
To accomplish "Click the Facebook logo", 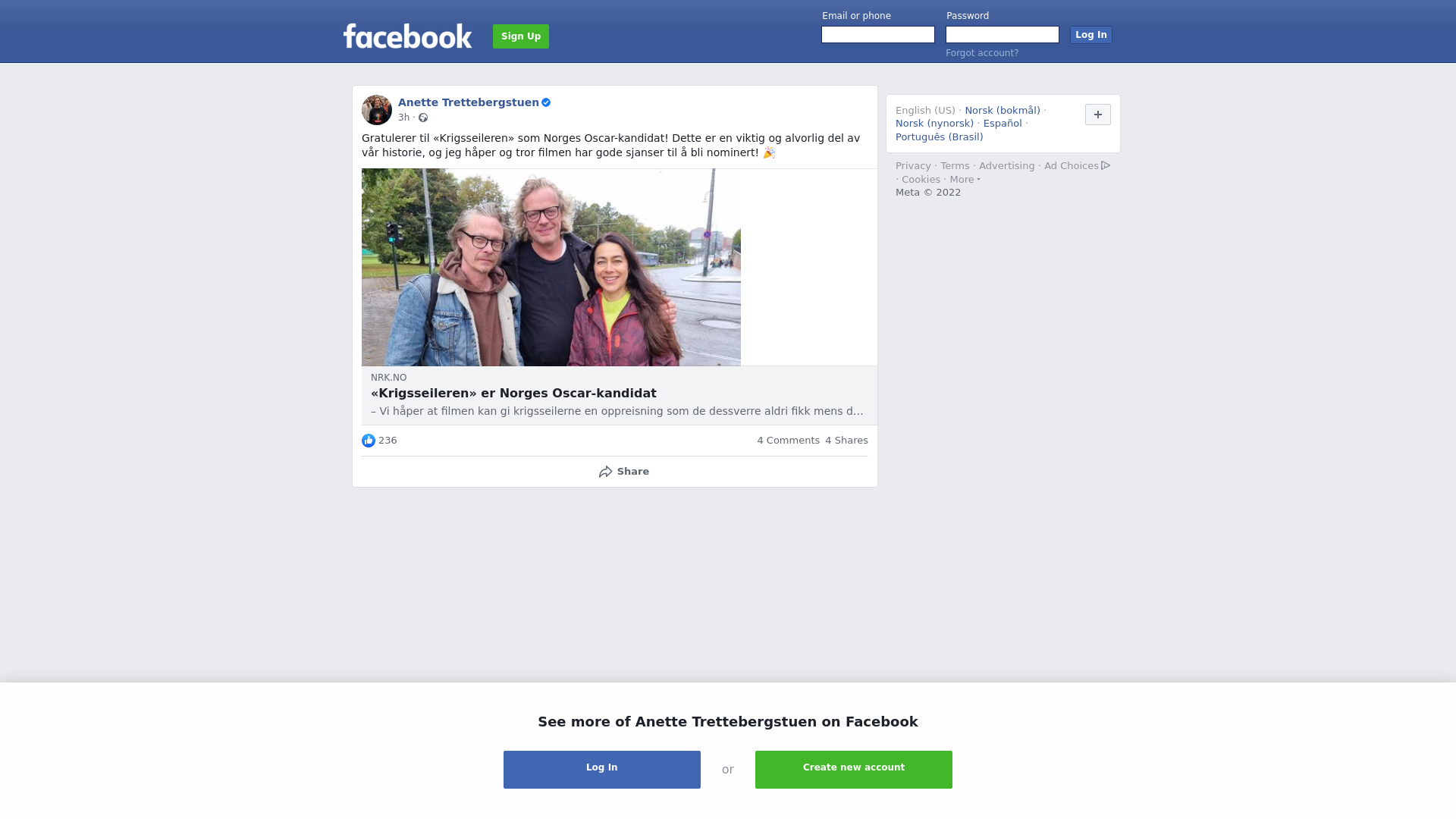I will 407,36.
